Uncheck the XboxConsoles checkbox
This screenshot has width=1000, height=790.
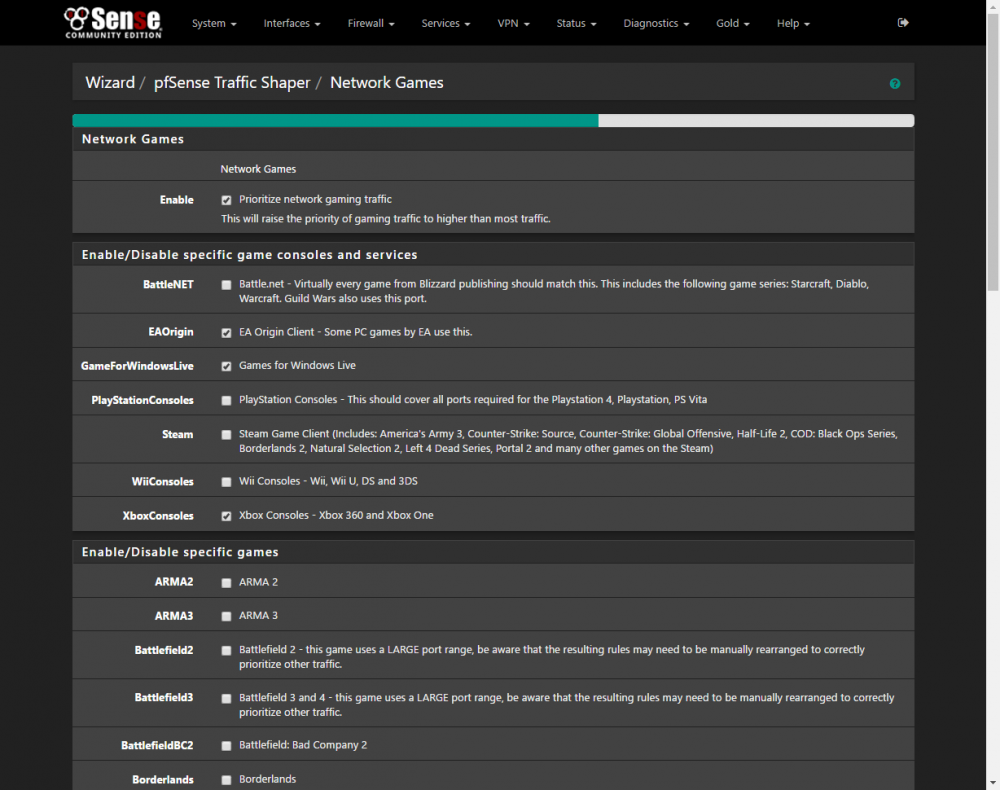(226, 516)
